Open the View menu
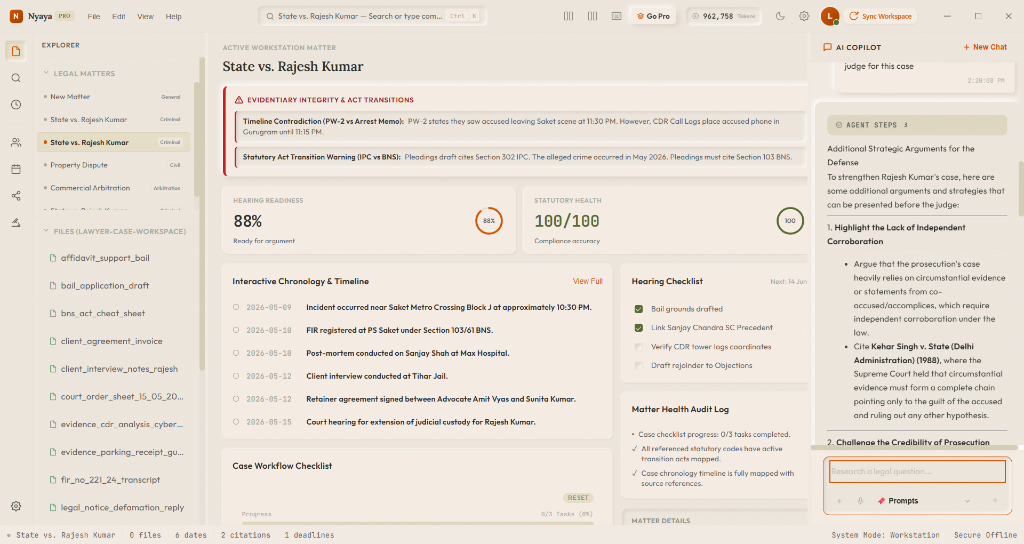1024x544 pixels. (x=145, y=16)
